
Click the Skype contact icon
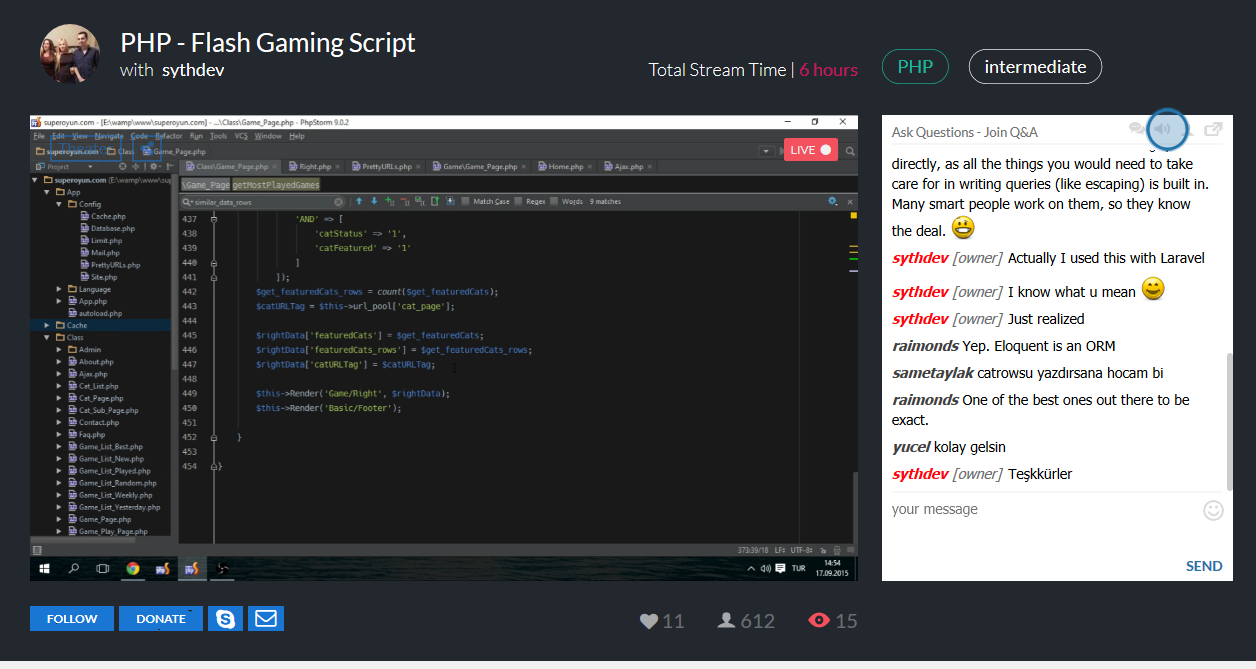click(225, 618)
